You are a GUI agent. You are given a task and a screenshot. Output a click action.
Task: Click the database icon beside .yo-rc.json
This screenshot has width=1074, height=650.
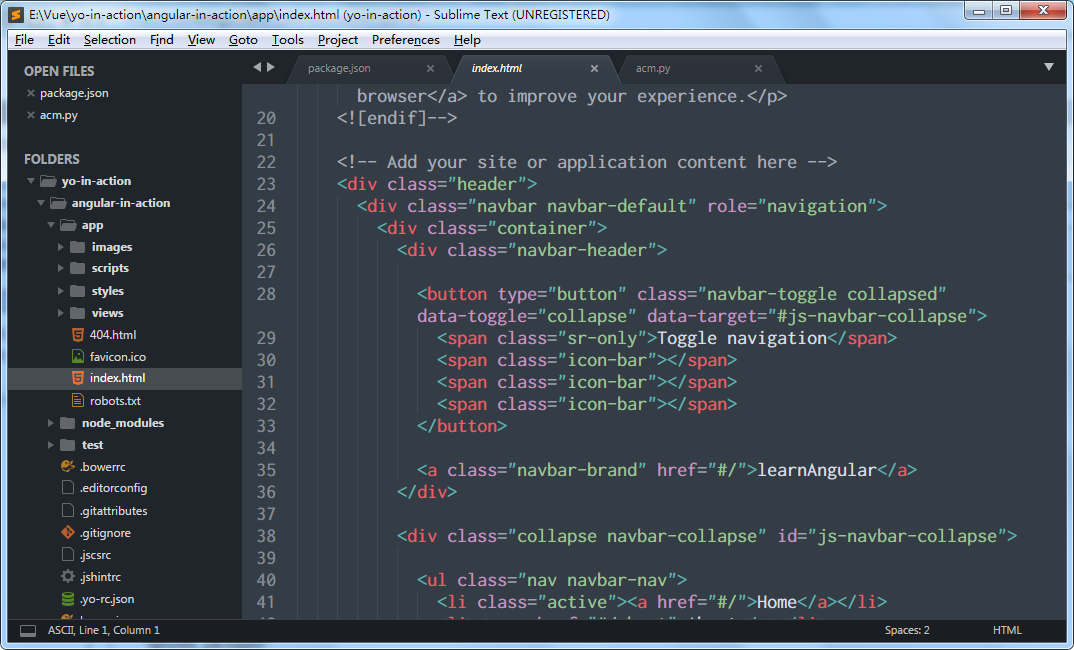tap(68, 599)
